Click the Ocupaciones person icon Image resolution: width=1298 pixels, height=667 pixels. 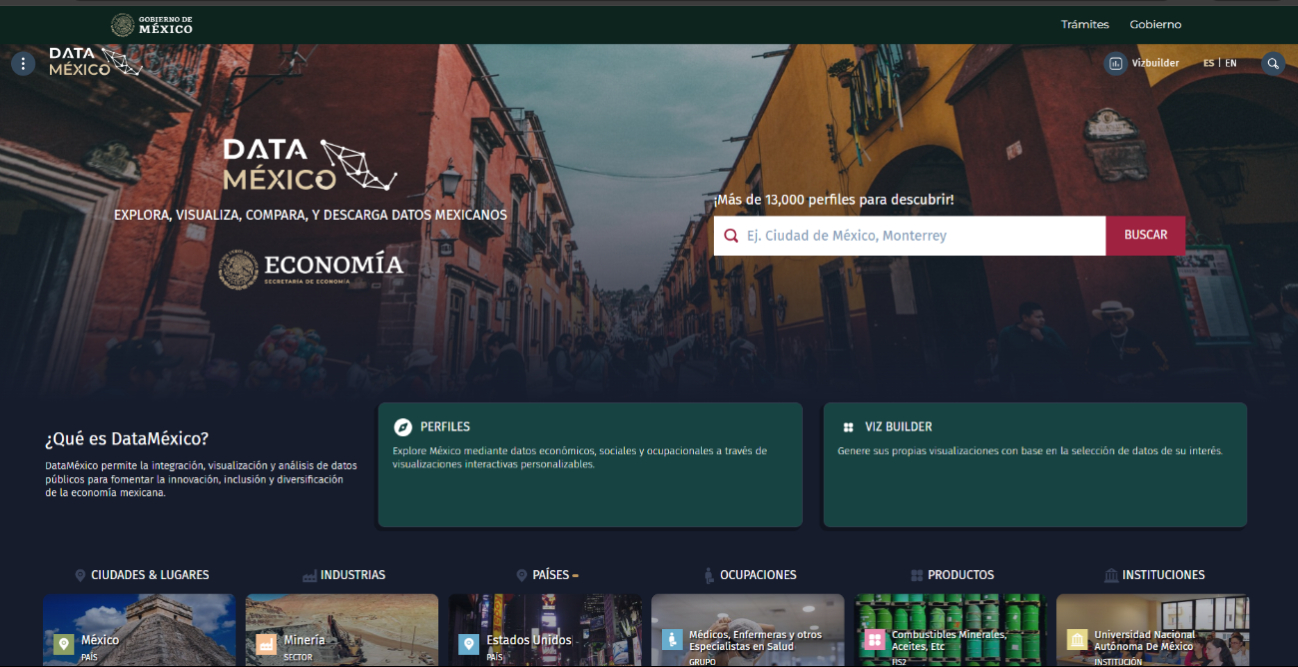pos(709,575)
